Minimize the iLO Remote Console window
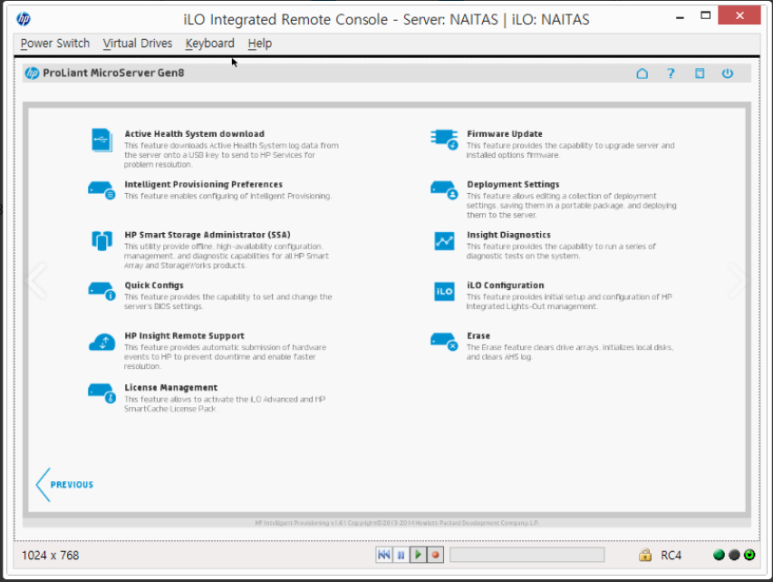Screen dimensions: 773x582 click(x=680, y=18)
